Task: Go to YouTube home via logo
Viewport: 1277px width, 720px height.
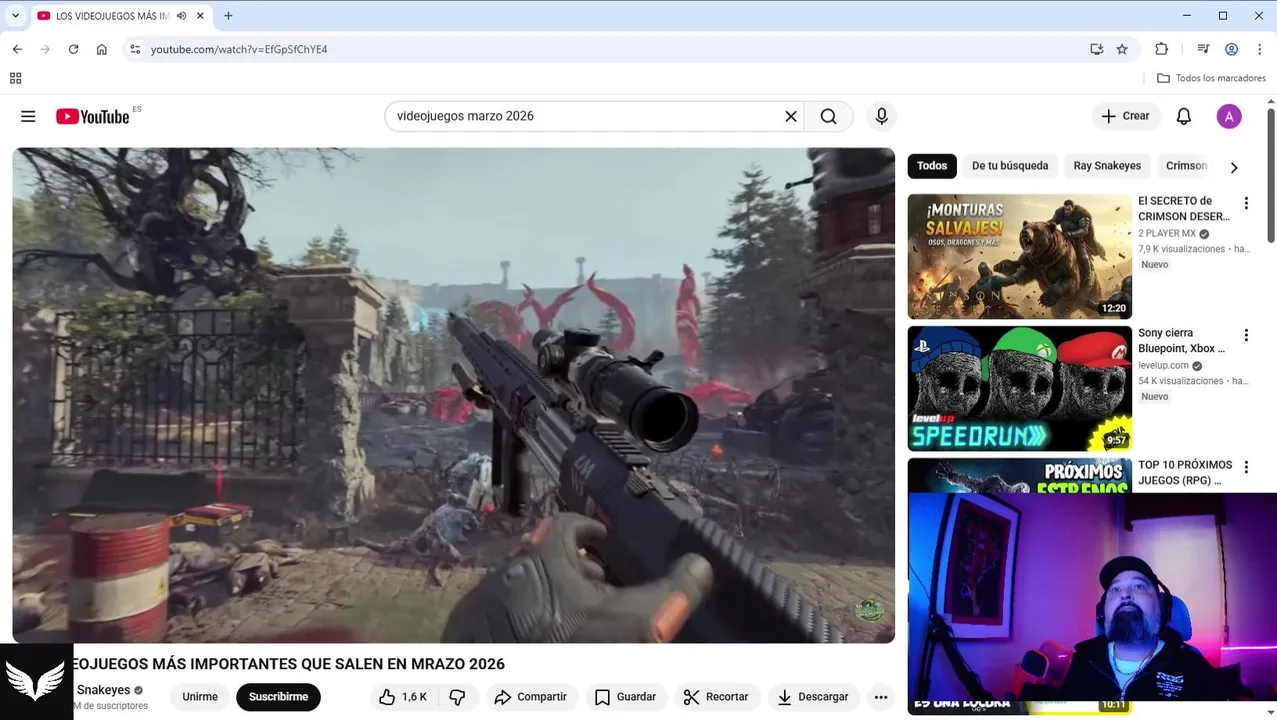Action: (x=93, y=117)
